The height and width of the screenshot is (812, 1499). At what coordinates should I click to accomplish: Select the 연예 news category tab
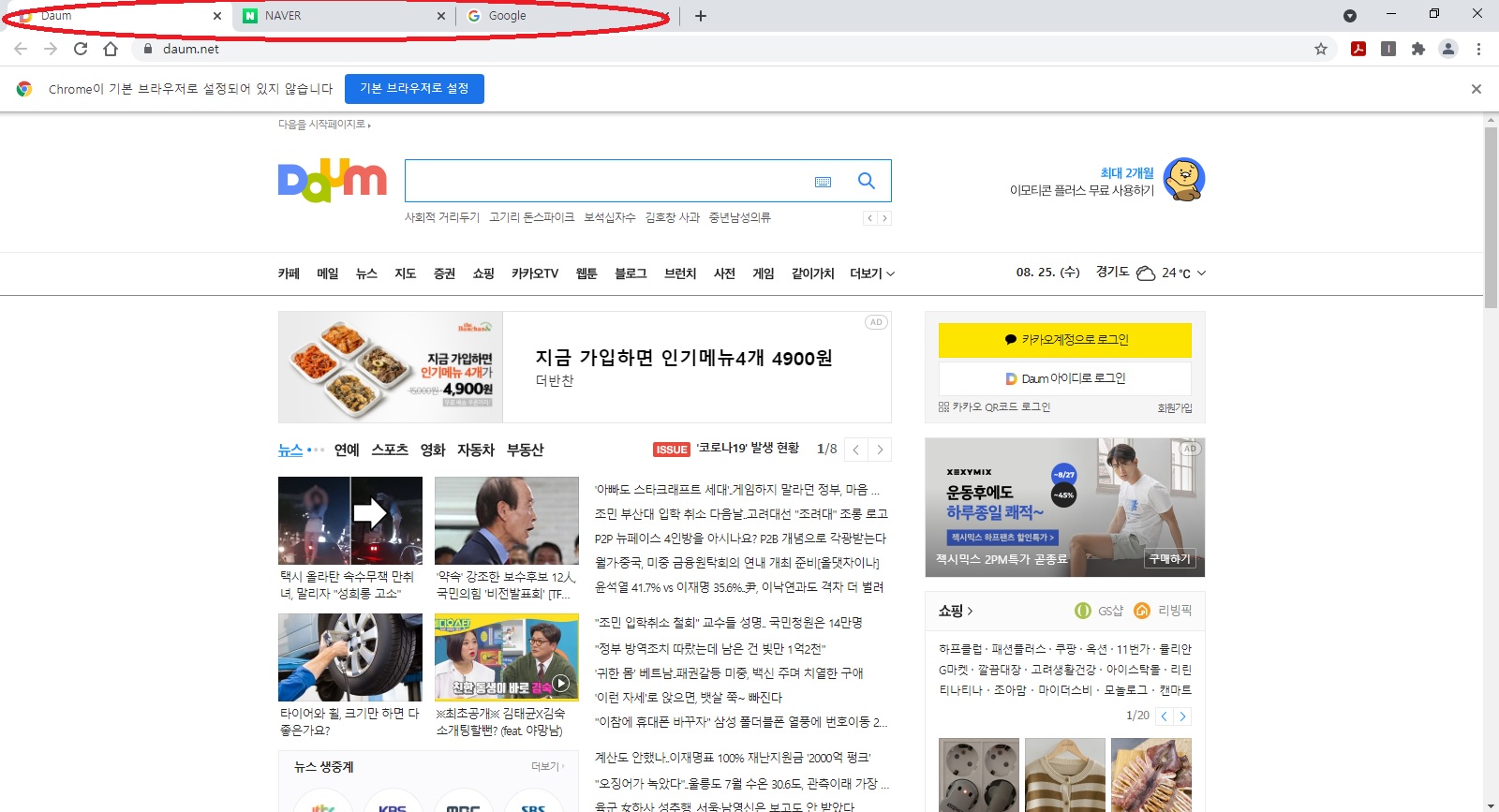(347, 450)
